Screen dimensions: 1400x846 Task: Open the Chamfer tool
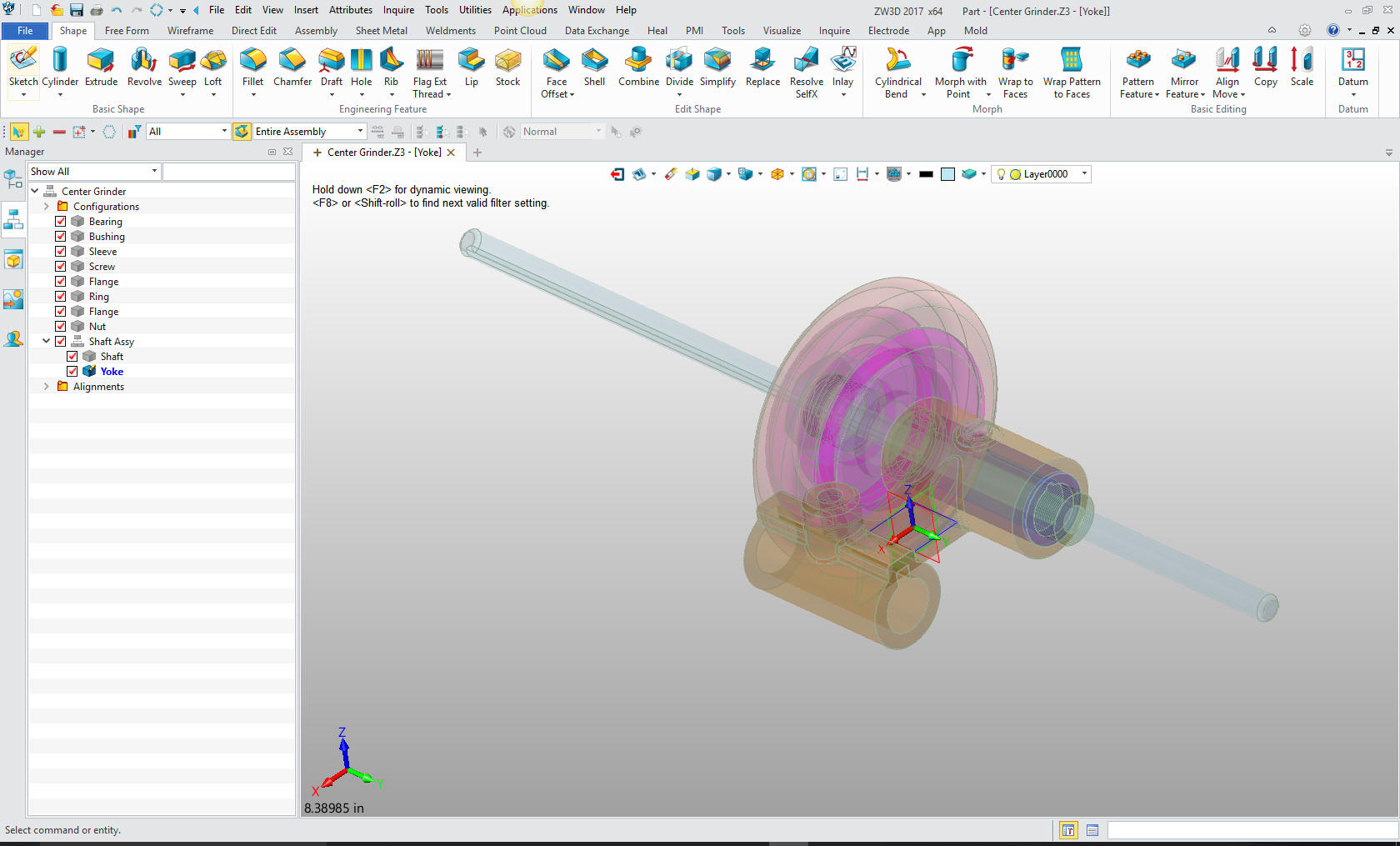[292, 68]
